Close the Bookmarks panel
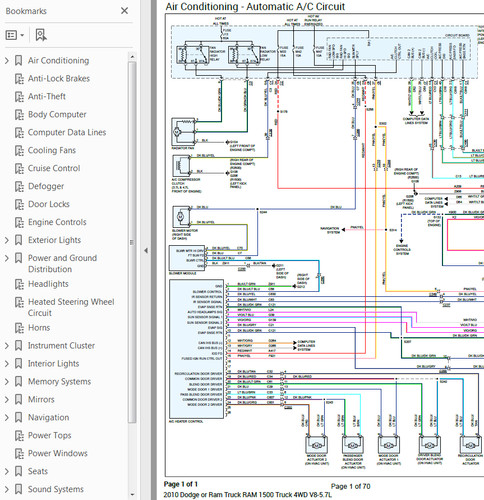 click(x=124, y=11)
